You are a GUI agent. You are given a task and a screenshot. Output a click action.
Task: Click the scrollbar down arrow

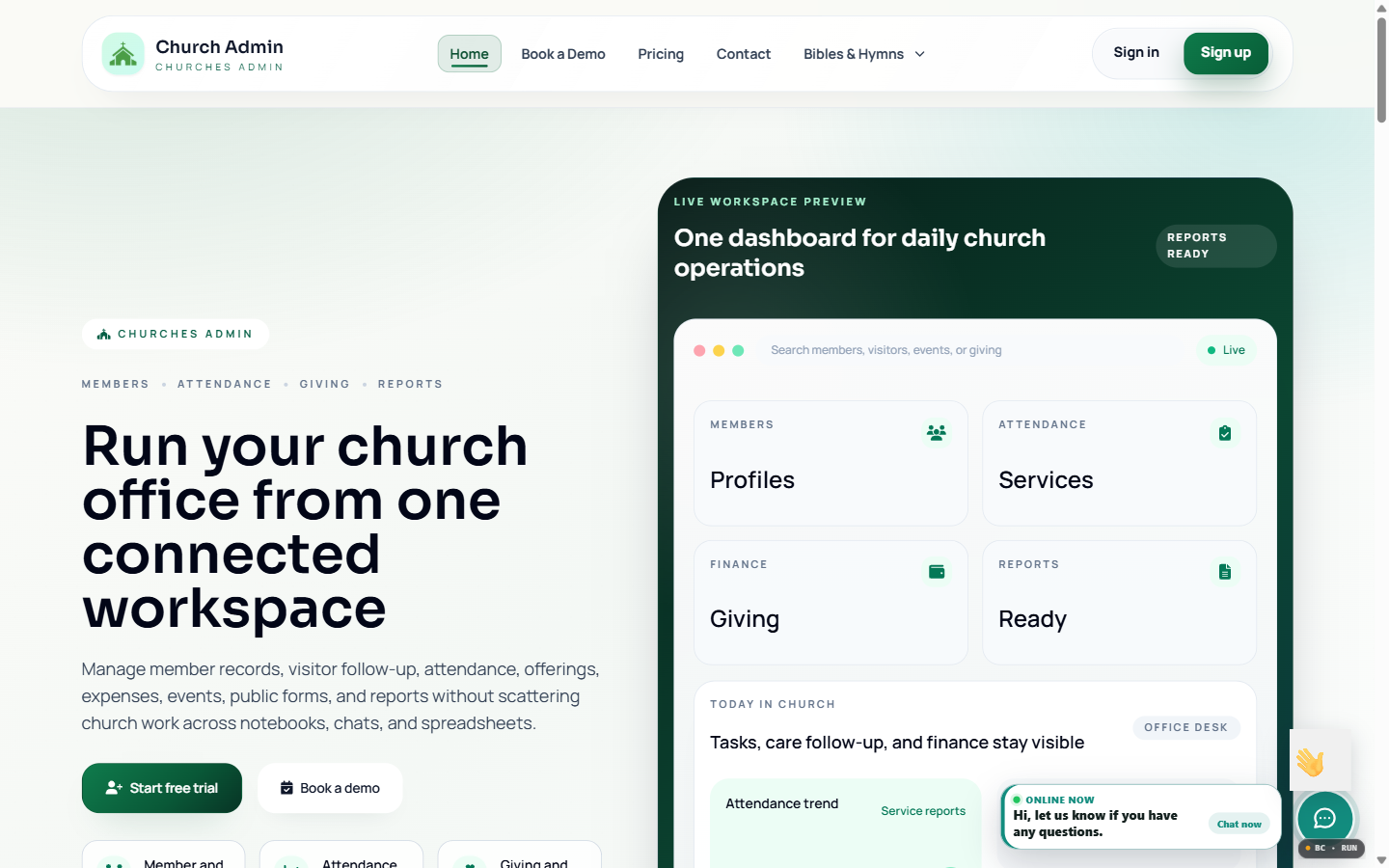tap(1381, 859)
